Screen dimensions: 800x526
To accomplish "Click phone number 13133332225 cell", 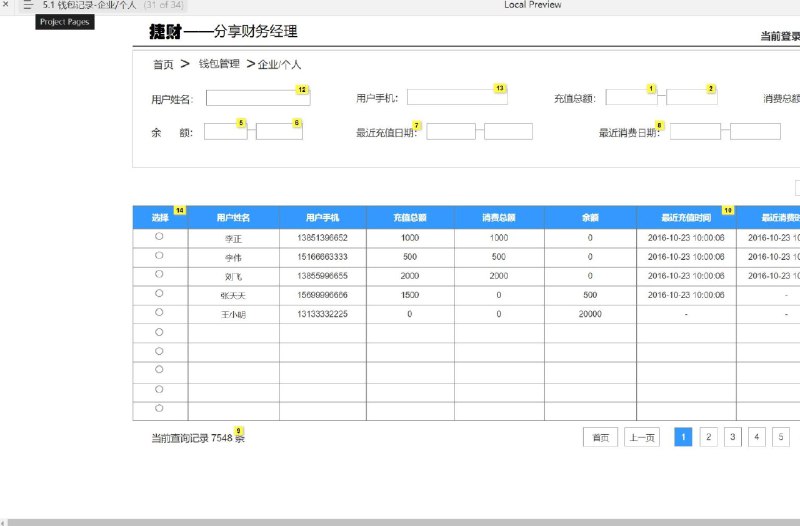I will 322,314.
